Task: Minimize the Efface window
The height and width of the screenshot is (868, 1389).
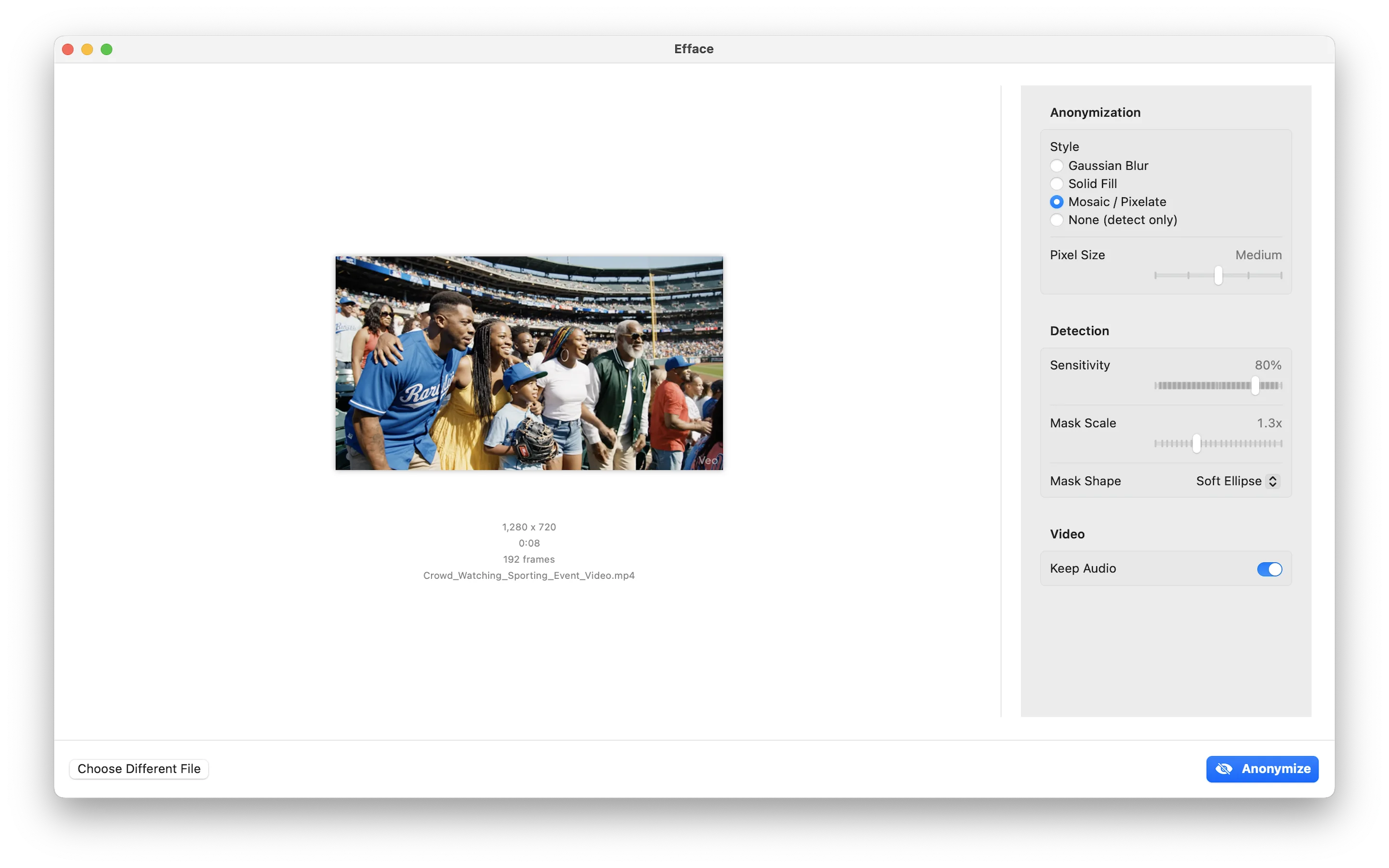Action: tap(87, 49)
